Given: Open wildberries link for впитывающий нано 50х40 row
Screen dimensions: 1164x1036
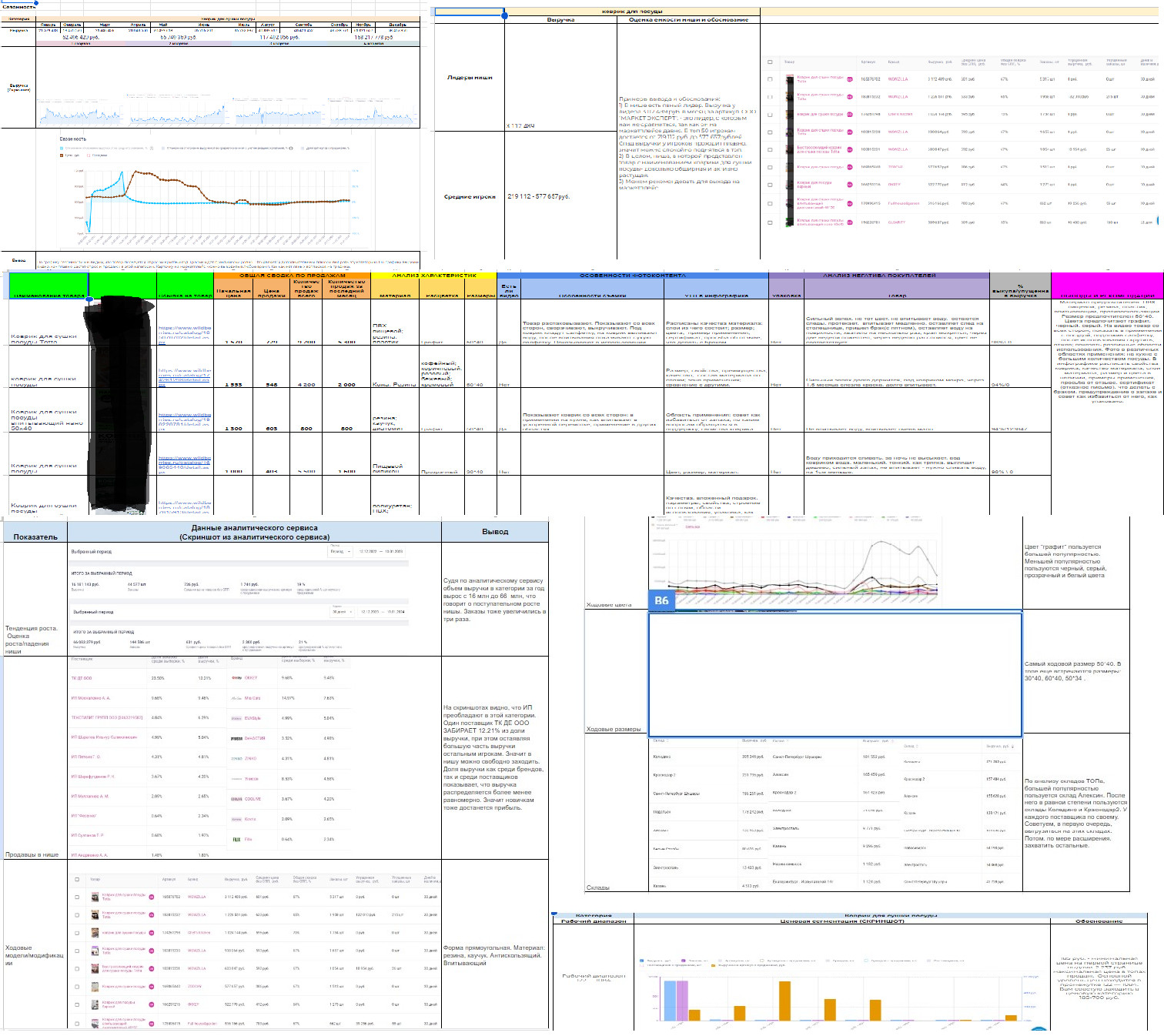Looking at the screenshot, I should (x=184, y=420).
